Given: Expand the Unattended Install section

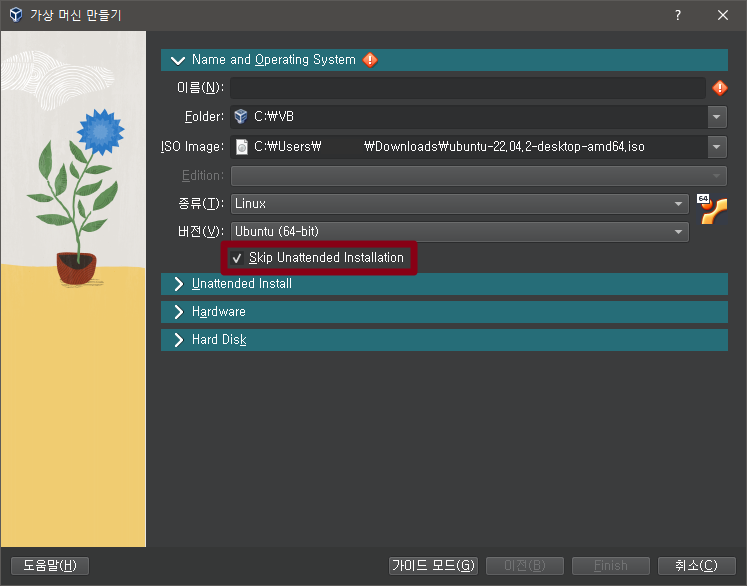Looking at the screenshot, I should tap(179, 284).
